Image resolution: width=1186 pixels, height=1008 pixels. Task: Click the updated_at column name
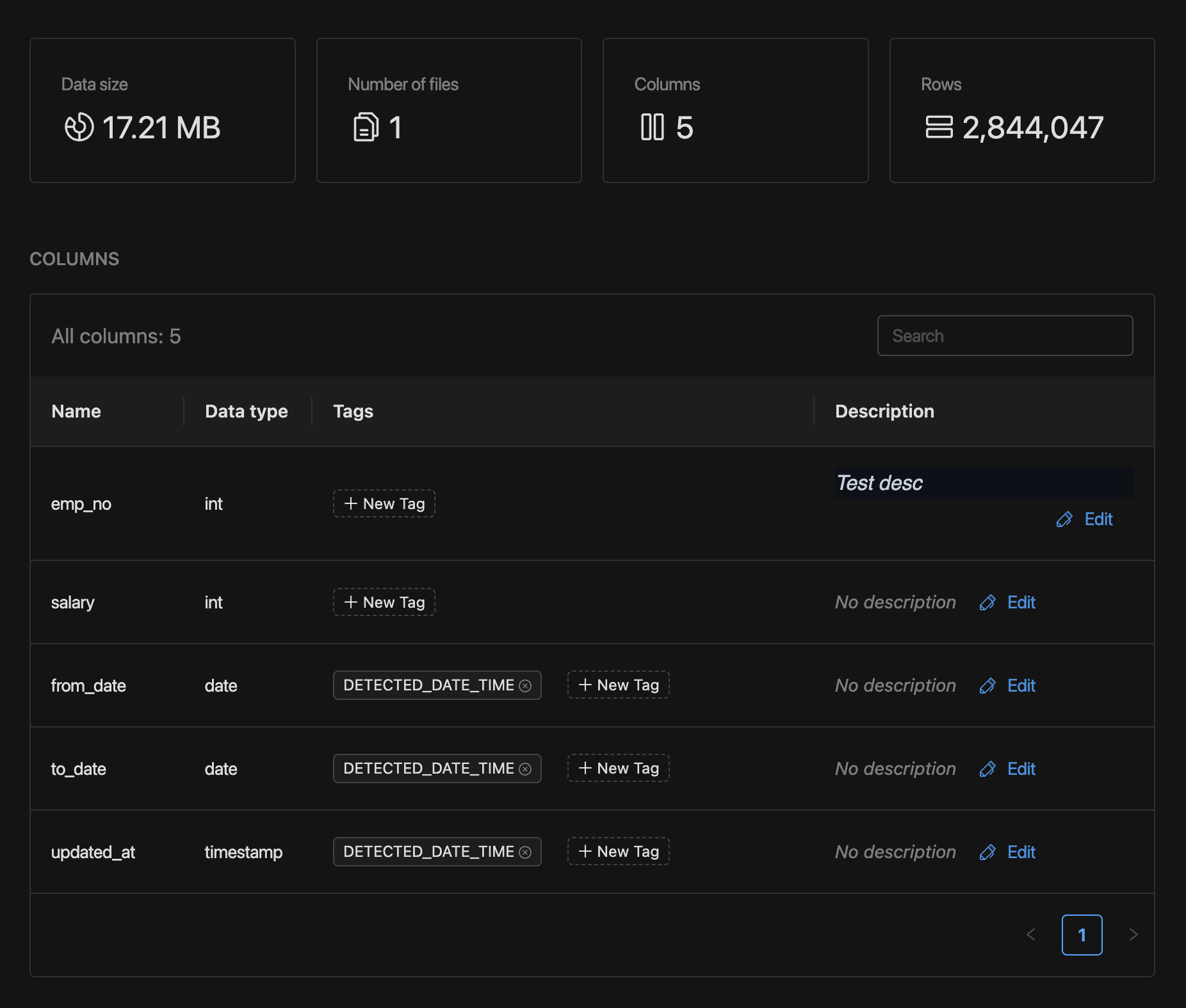click(93, 852)
